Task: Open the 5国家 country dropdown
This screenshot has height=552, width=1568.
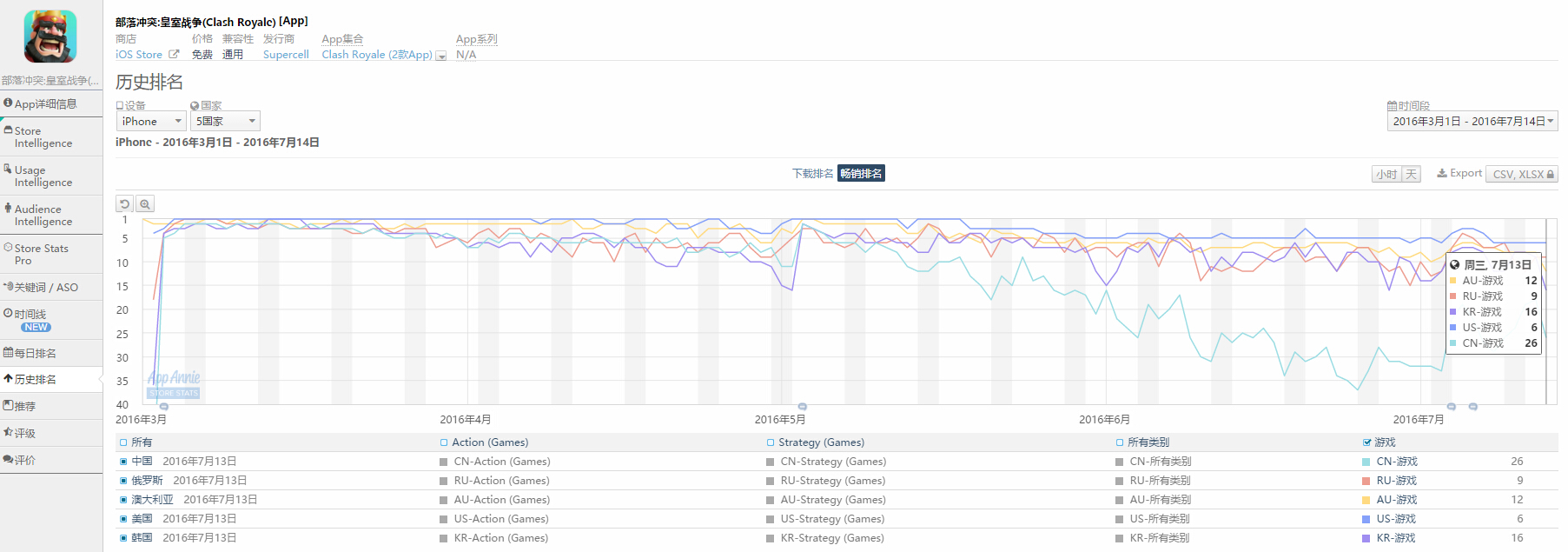Action: (x=225, y=122)
